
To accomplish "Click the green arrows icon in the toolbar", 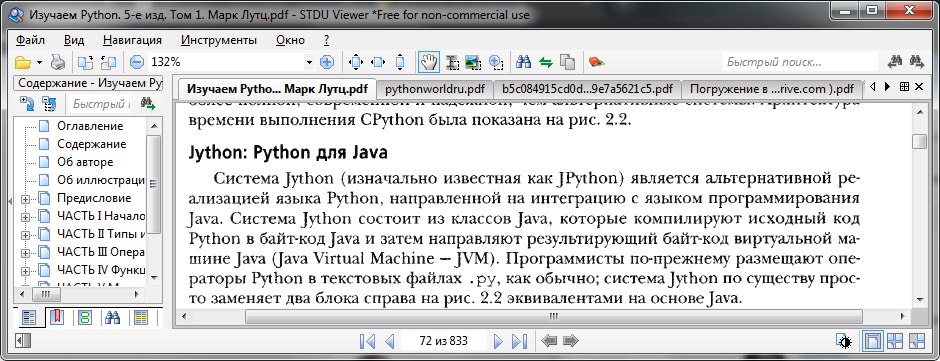I will point(546,62).
